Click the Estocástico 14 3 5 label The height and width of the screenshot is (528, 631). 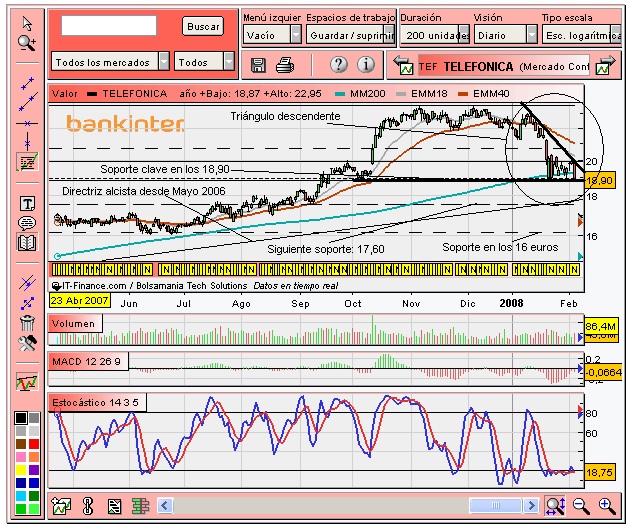click(x=97, y=402)
